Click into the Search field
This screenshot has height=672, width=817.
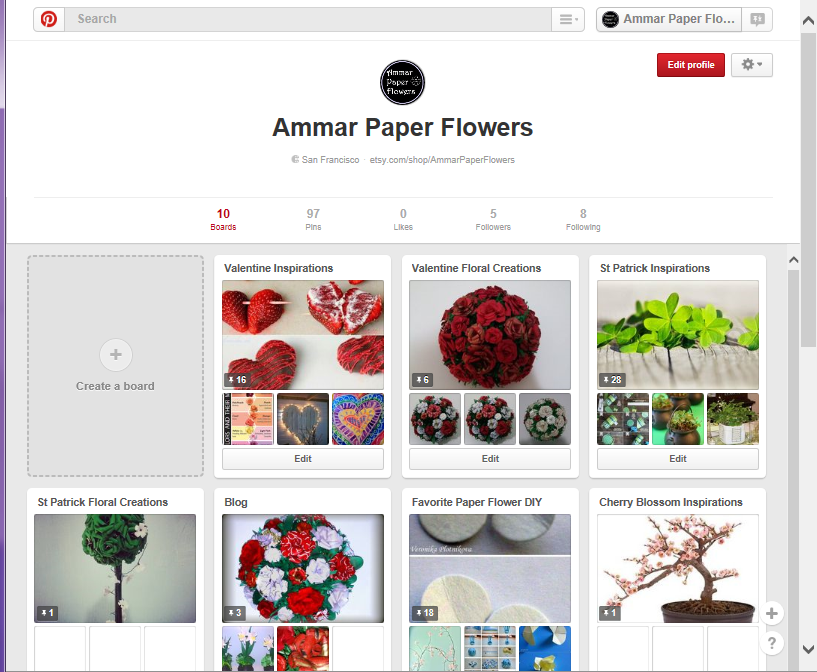307,19
